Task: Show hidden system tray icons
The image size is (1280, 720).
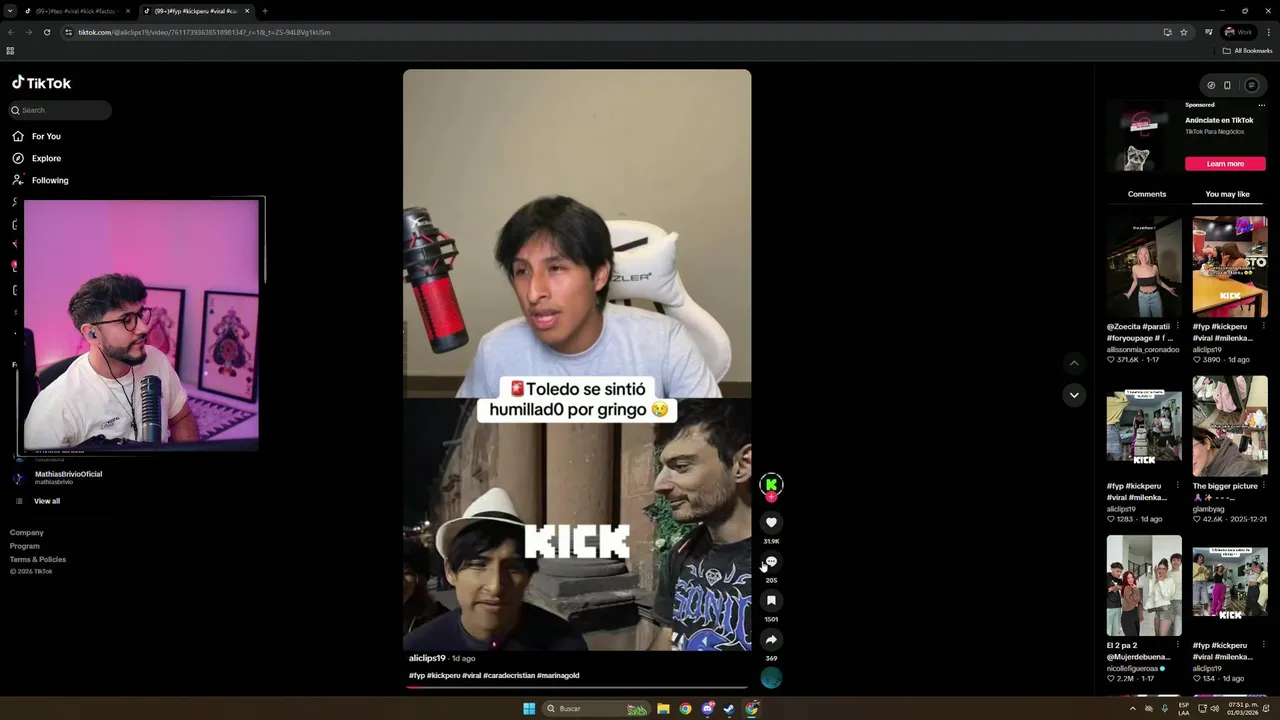Action: point(1133,709)
